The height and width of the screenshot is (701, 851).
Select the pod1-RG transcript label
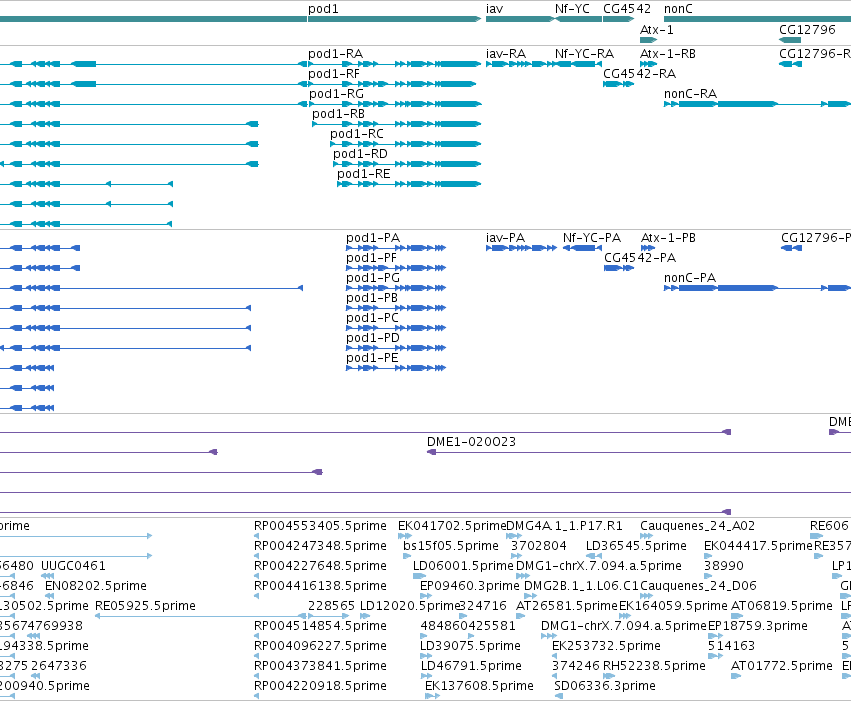click(336, 94)
